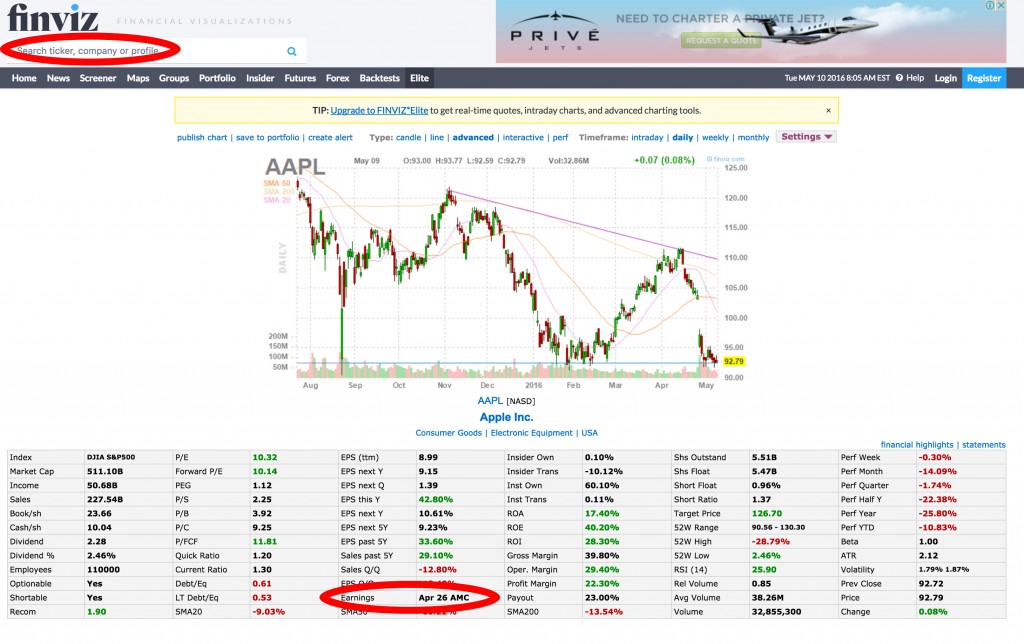Click the create alert link
1024x644 pixels.
330,137
